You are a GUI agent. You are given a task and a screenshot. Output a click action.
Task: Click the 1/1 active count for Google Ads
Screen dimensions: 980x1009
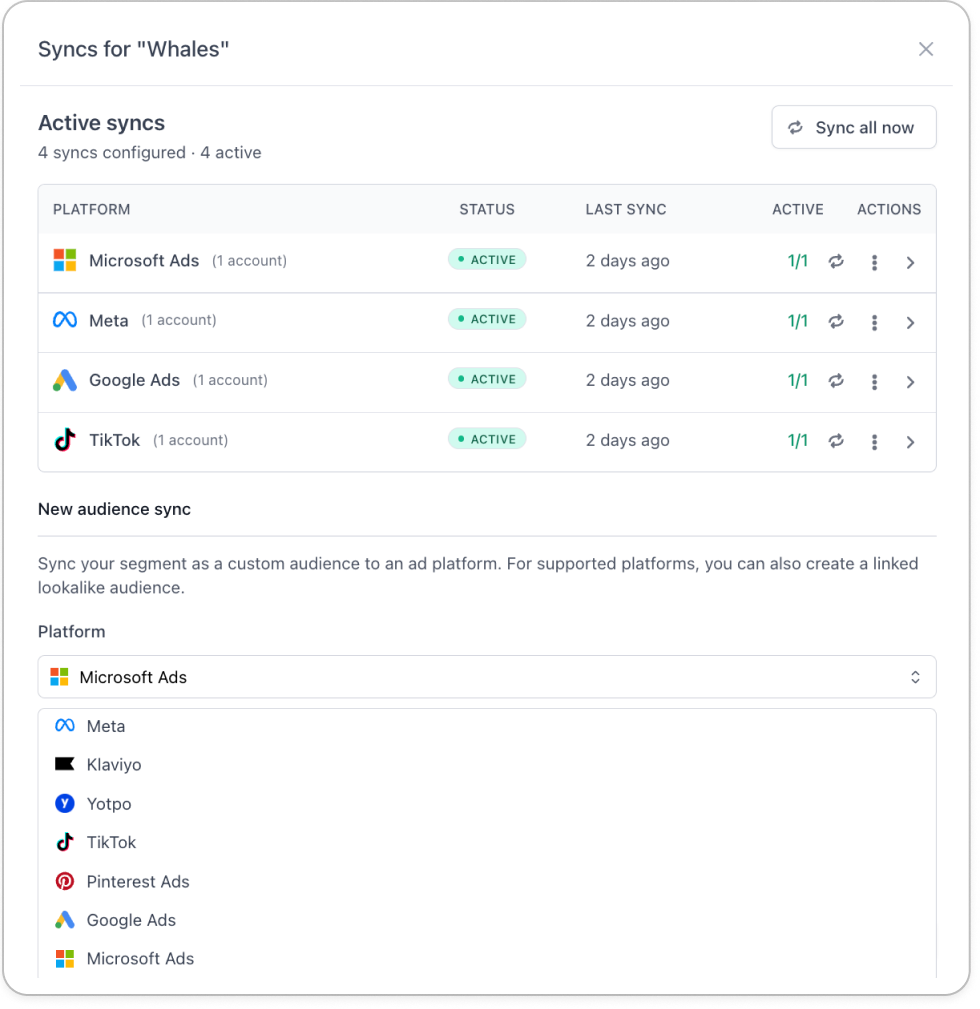(x=797, y=381)
